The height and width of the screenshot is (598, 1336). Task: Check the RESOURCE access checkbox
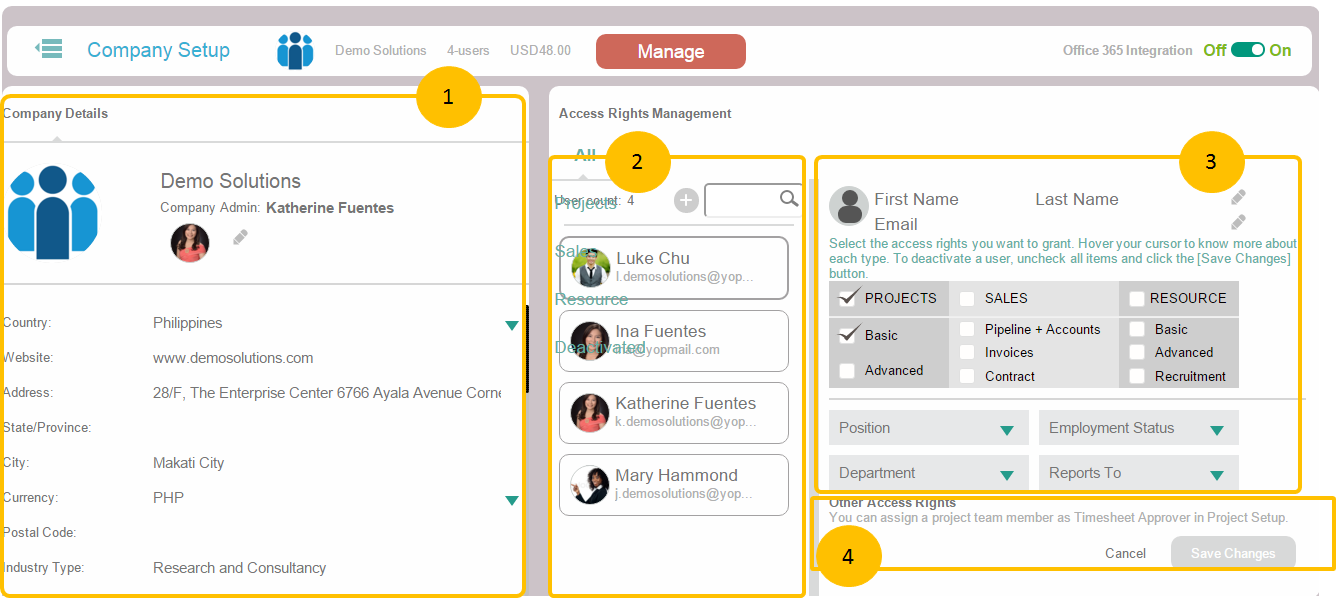point(1137,299)
